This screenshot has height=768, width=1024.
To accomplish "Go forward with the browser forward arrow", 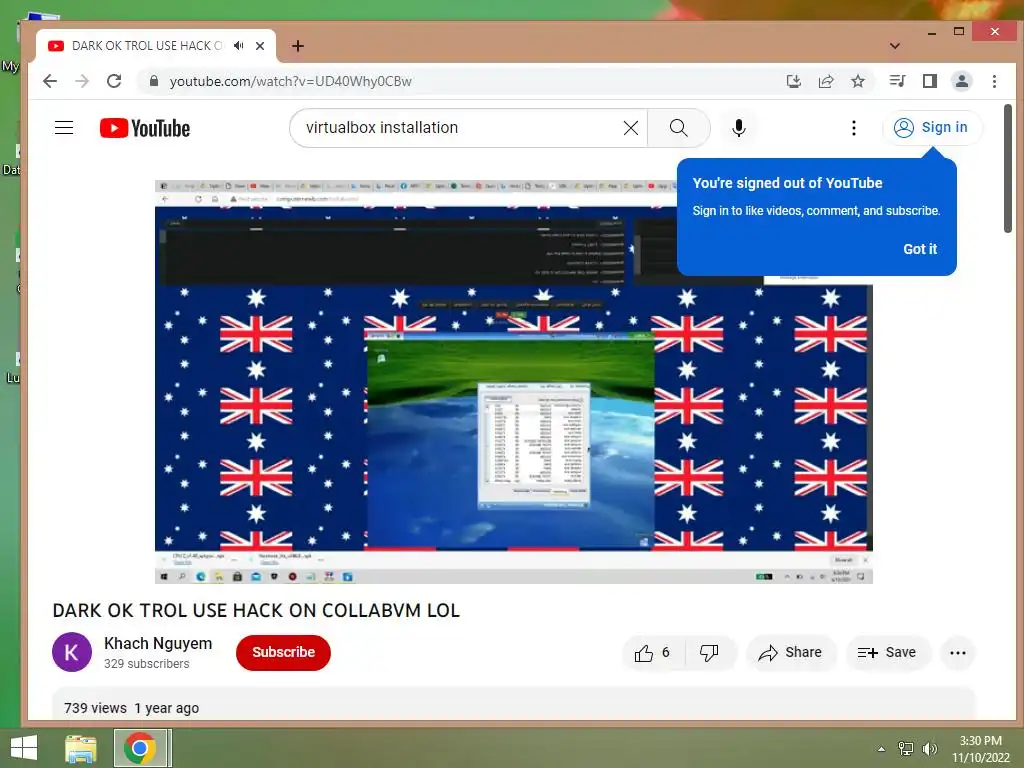I will (82, 81).
